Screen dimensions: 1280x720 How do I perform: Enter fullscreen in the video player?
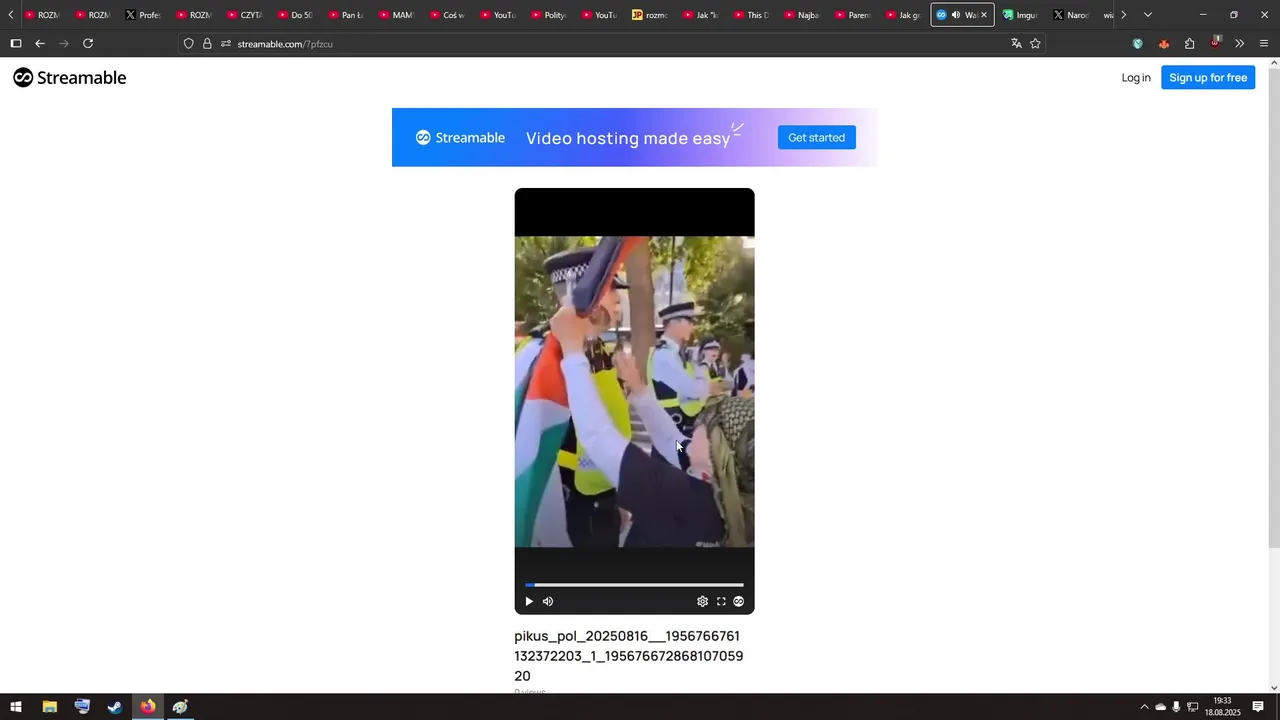point(721,601)
